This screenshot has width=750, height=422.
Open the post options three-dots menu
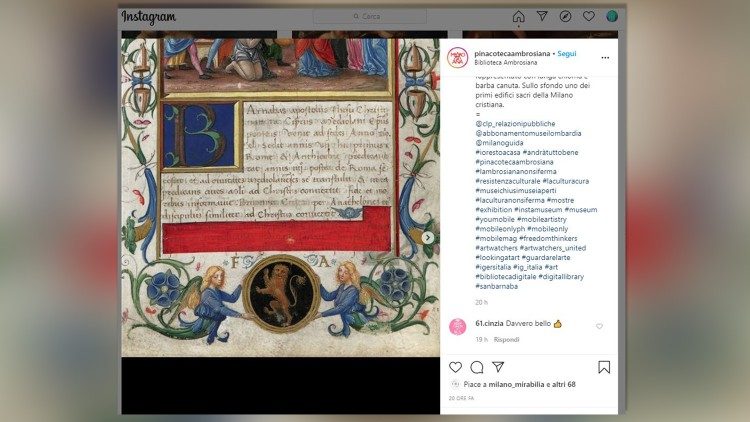[x=605, y=57]
